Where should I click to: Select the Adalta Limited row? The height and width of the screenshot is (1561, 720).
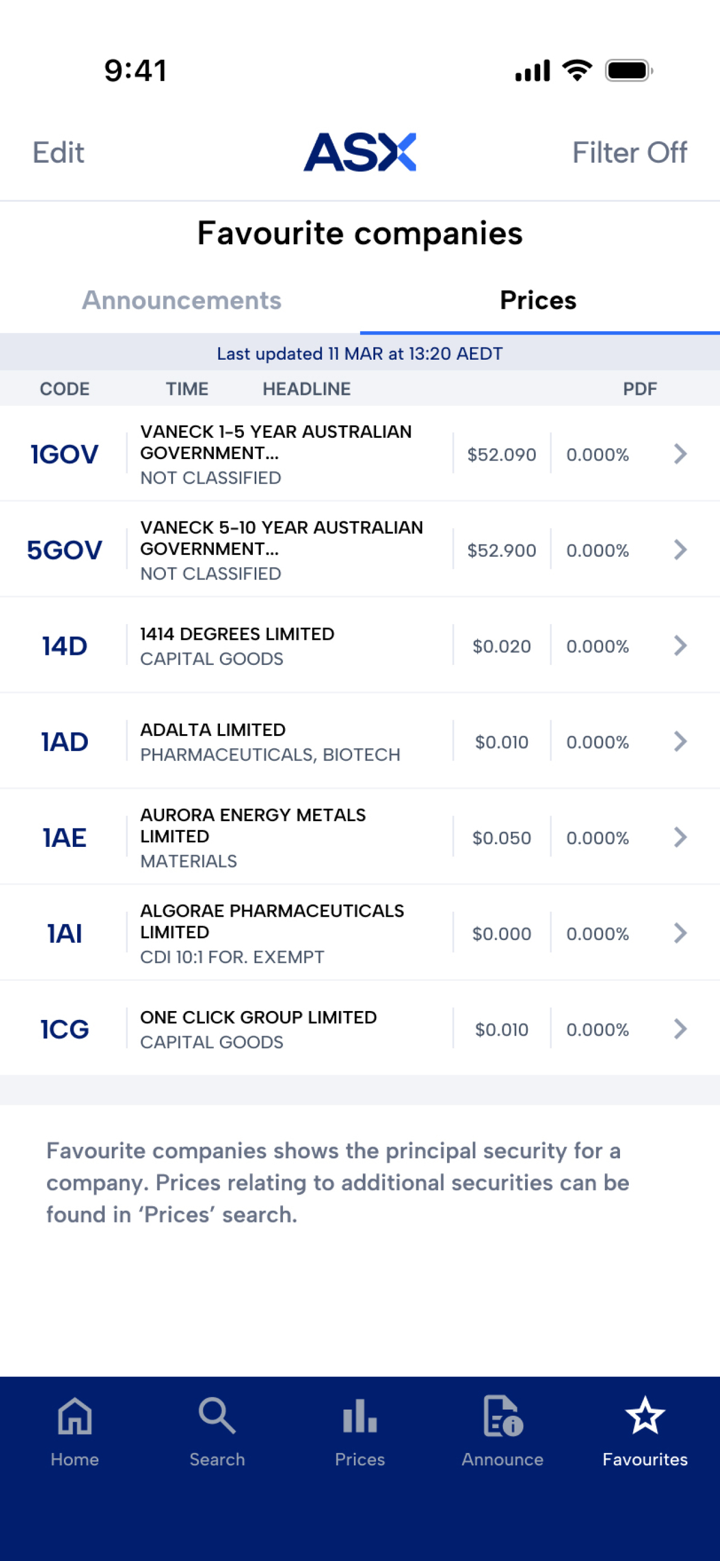(270, 742)
